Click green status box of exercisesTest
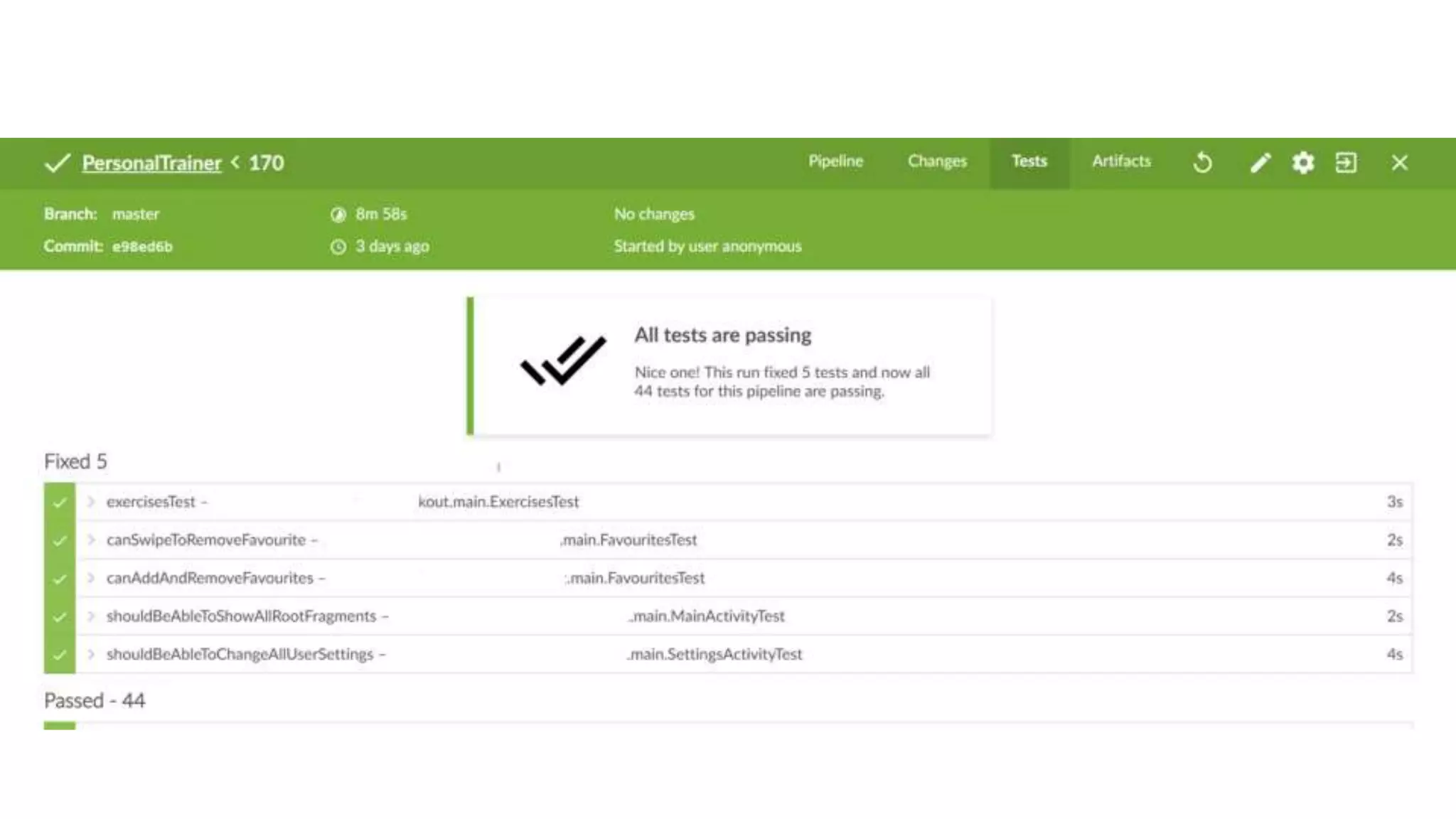The height and width of the screenshot is (819, 1456). point(60,503)
